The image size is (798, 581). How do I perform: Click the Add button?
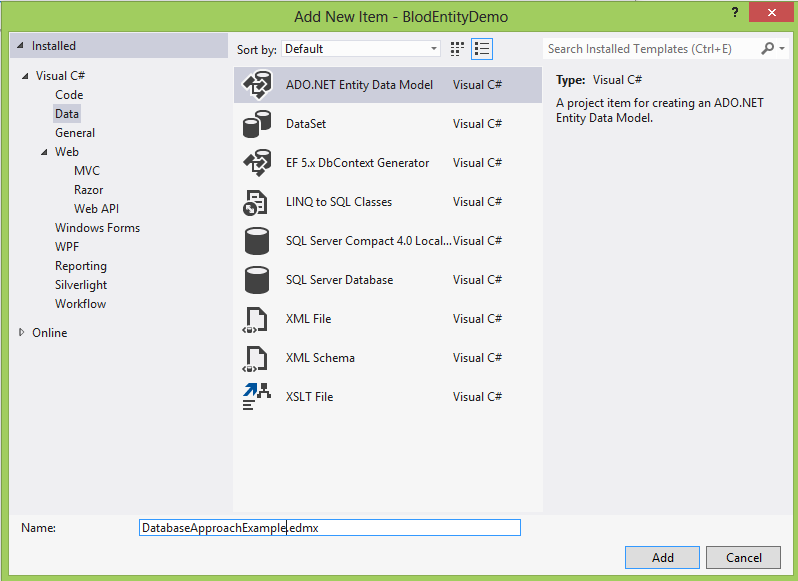pyautogui.click(x=662, y=558)
